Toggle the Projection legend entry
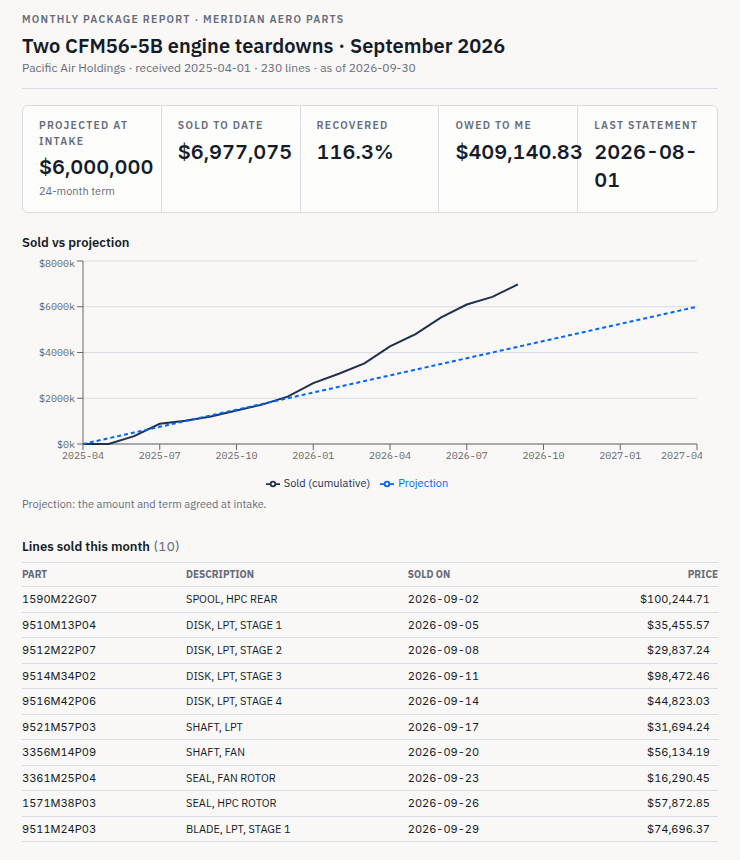The width and height of the screenshot is (740, 860). (414, 483)
